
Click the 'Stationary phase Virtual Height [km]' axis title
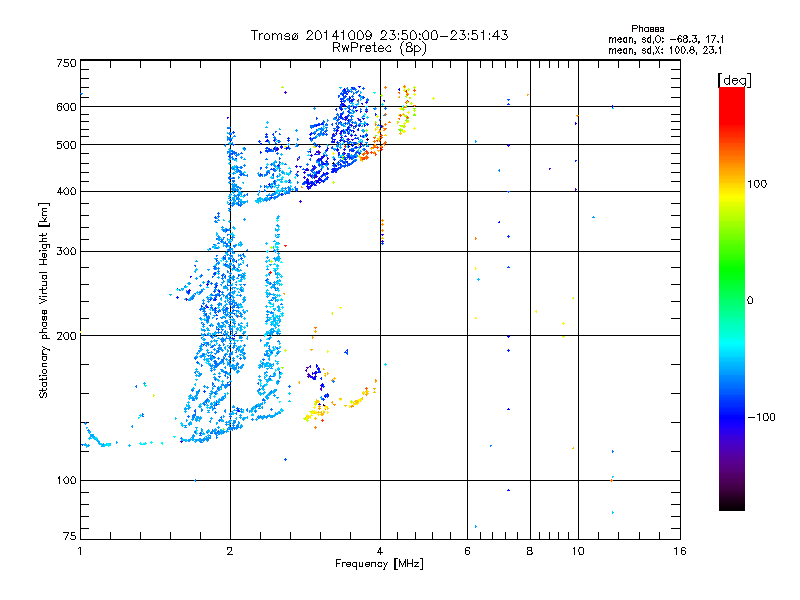44,300
